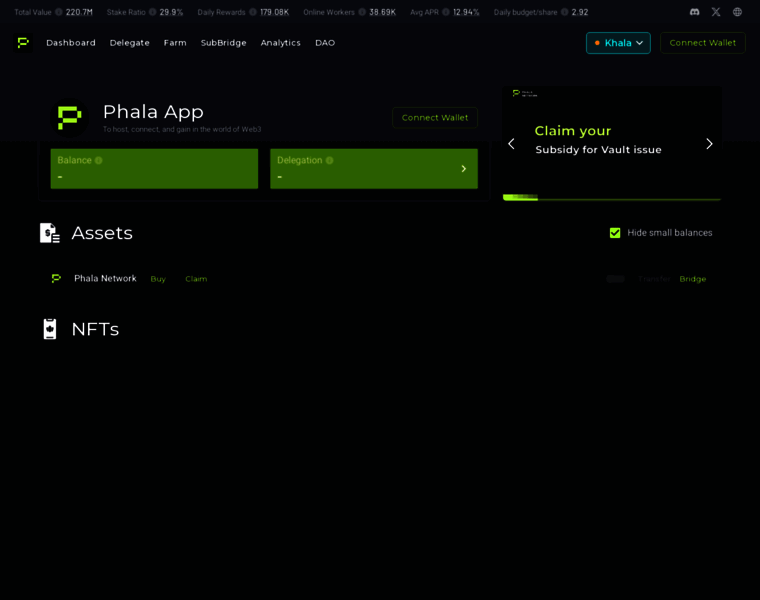The height and width of the screenshot is (600, 760).
Task: Click the info icon next to Total Value
Action: point(59,12)
